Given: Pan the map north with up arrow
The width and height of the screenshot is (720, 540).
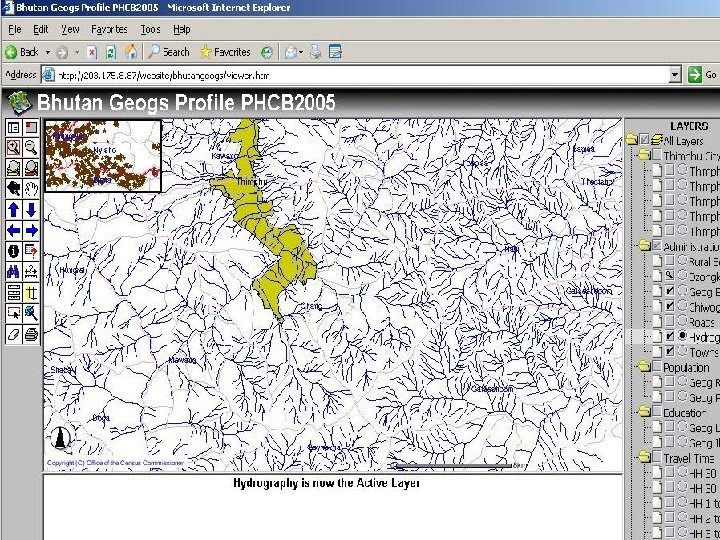Looking at the screenshot, I should coord(14,209).
